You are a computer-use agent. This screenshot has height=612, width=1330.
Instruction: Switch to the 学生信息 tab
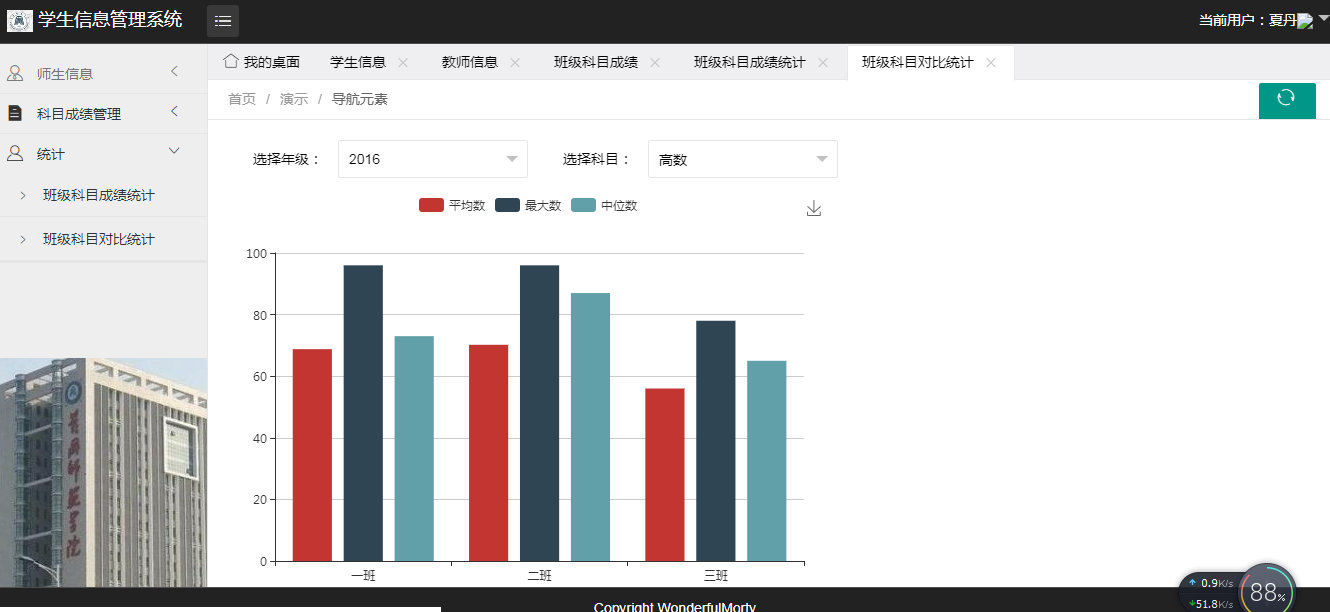click(358, 62)
